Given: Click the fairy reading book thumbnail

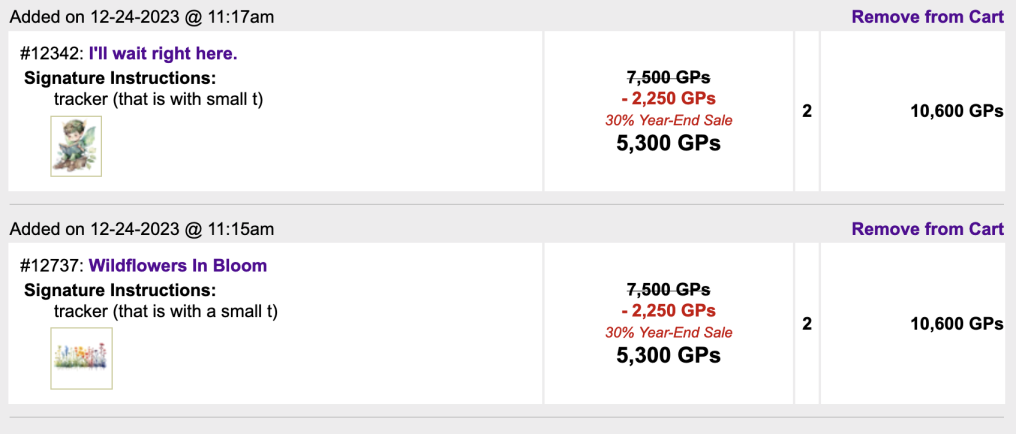Looking at the screenshot, I should point(76,146).
